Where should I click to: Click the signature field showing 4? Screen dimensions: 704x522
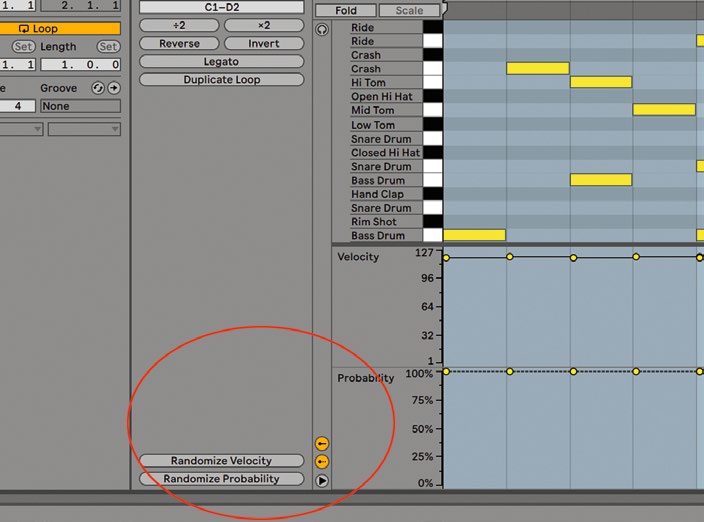click(18, 106)
